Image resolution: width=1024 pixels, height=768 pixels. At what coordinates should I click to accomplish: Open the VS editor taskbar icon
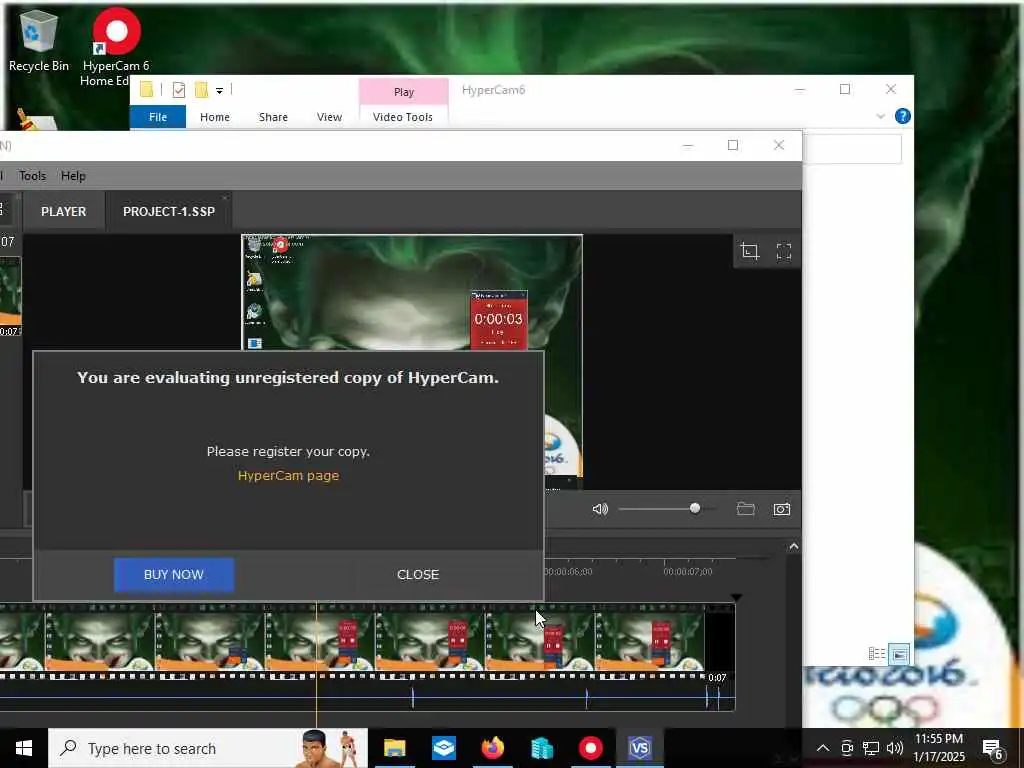coord(639,748)
